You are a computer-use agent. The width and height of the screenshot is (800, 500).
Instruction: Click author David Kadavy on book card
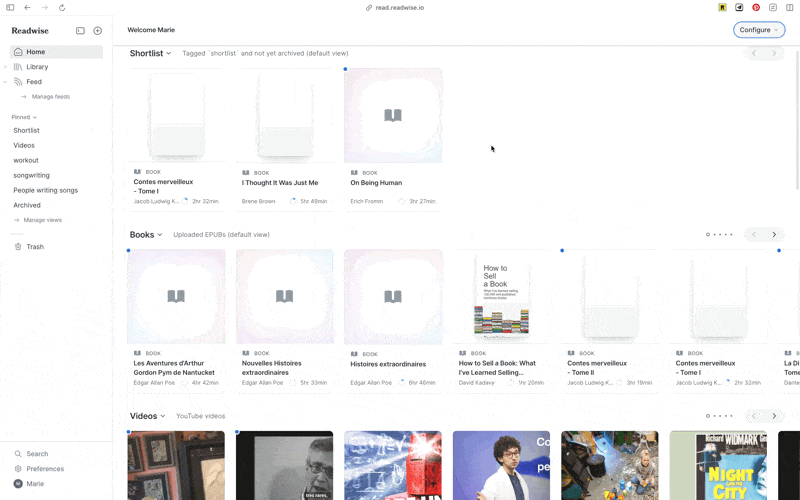coord(477,383)
